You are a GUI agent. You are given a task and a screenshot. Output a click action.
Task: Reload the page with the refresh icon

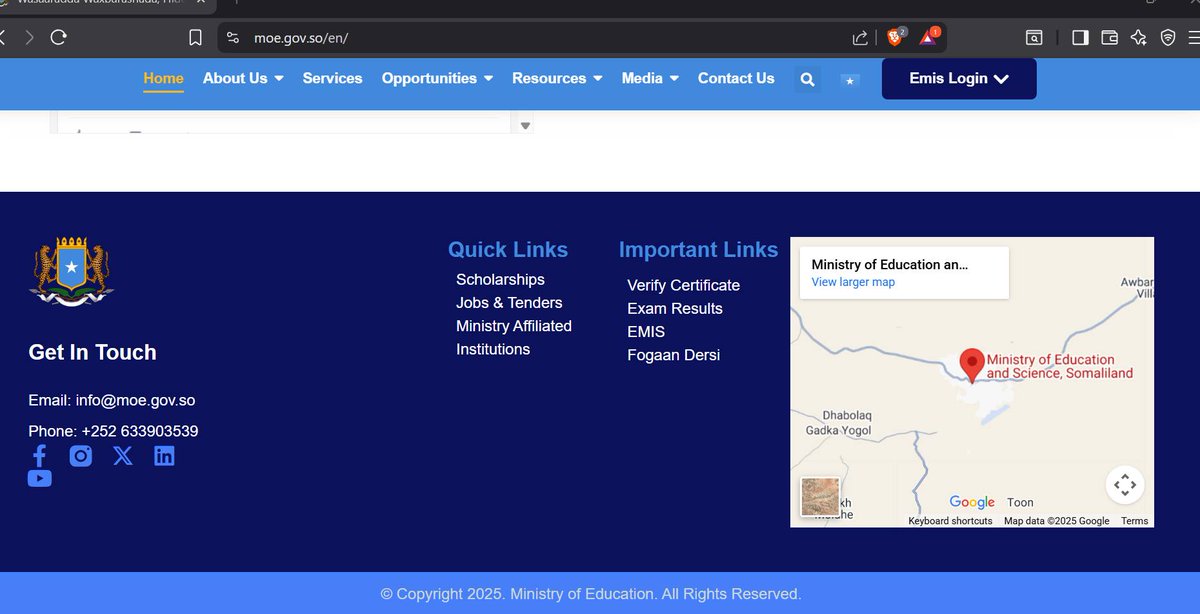pyautogui.click(x=58, y=38)
